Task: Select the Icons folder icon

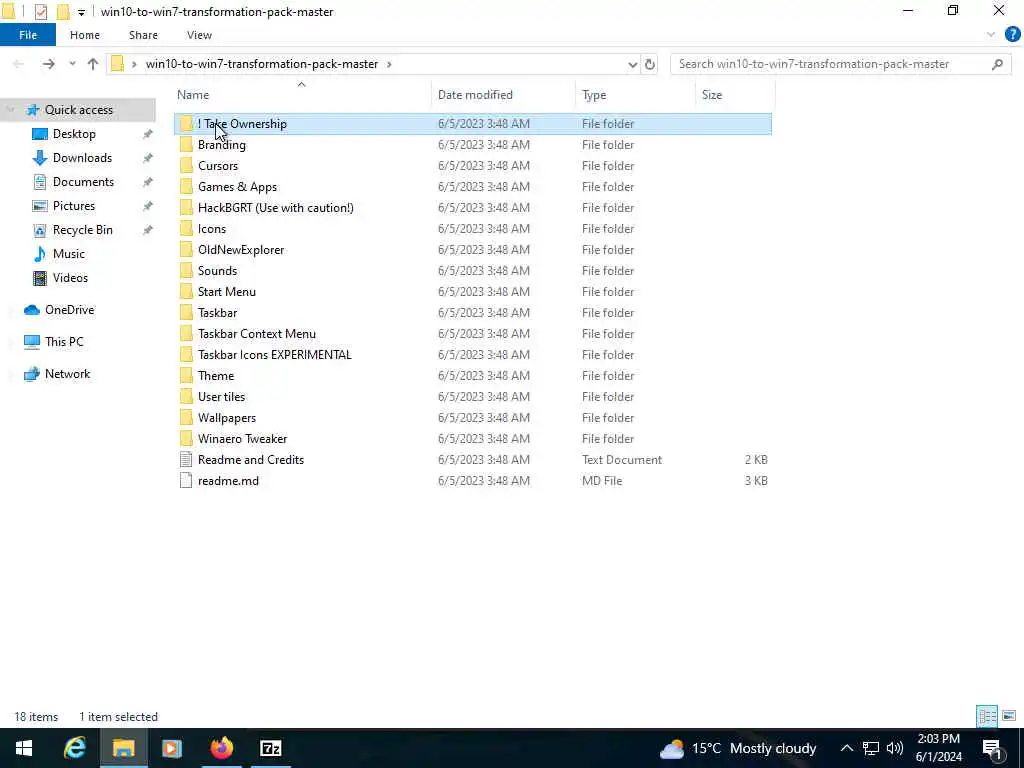Action: pos(186,229)
